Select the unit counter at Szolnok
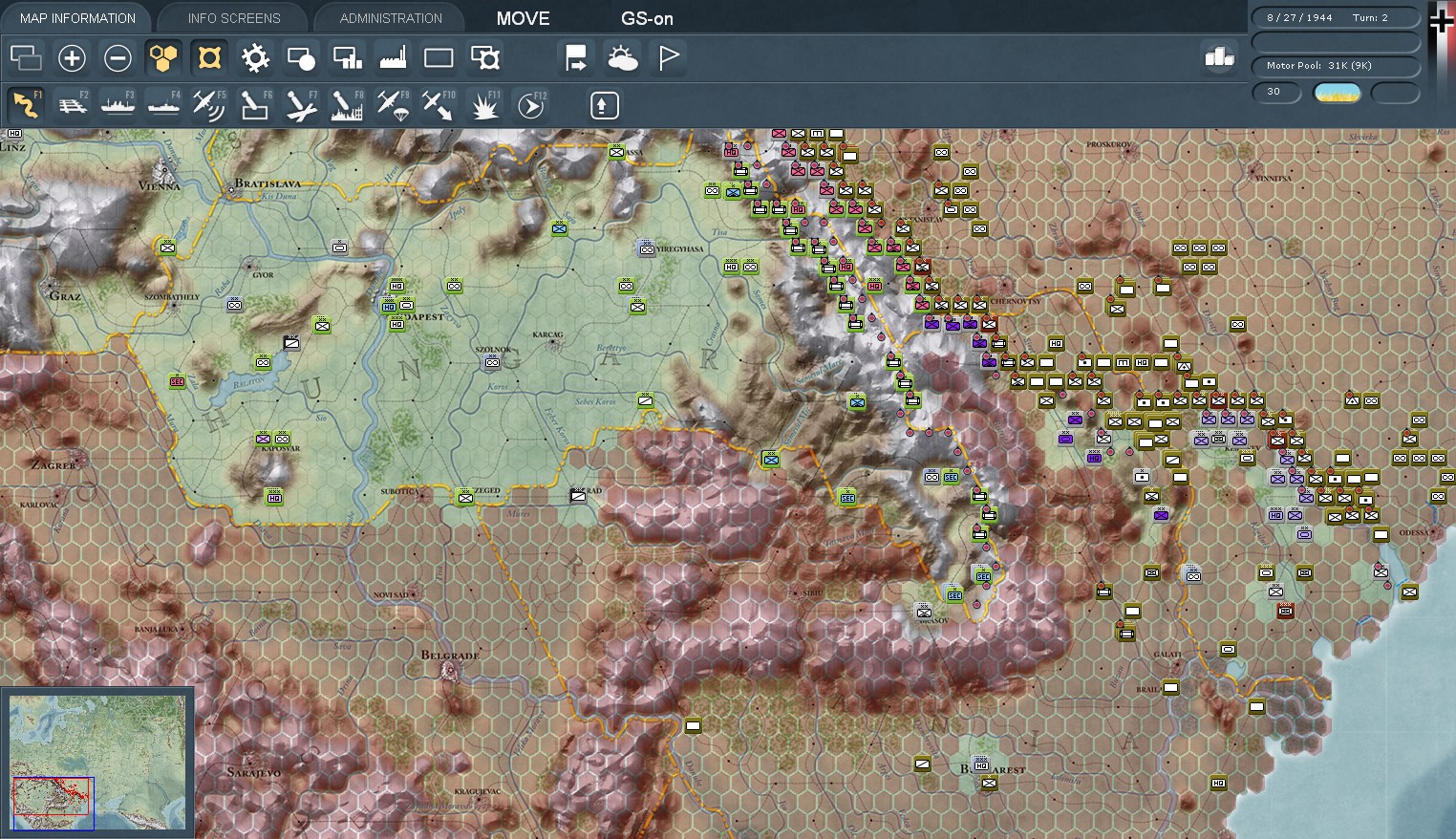The width and height of the screenshot is (1456, 839). click(x=492, y=362)
